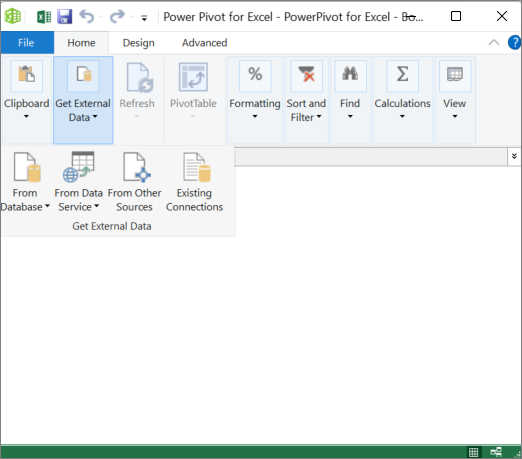Click the Clipboard paste icon
This screenshot has height=459, width=522.
[27, 76]
